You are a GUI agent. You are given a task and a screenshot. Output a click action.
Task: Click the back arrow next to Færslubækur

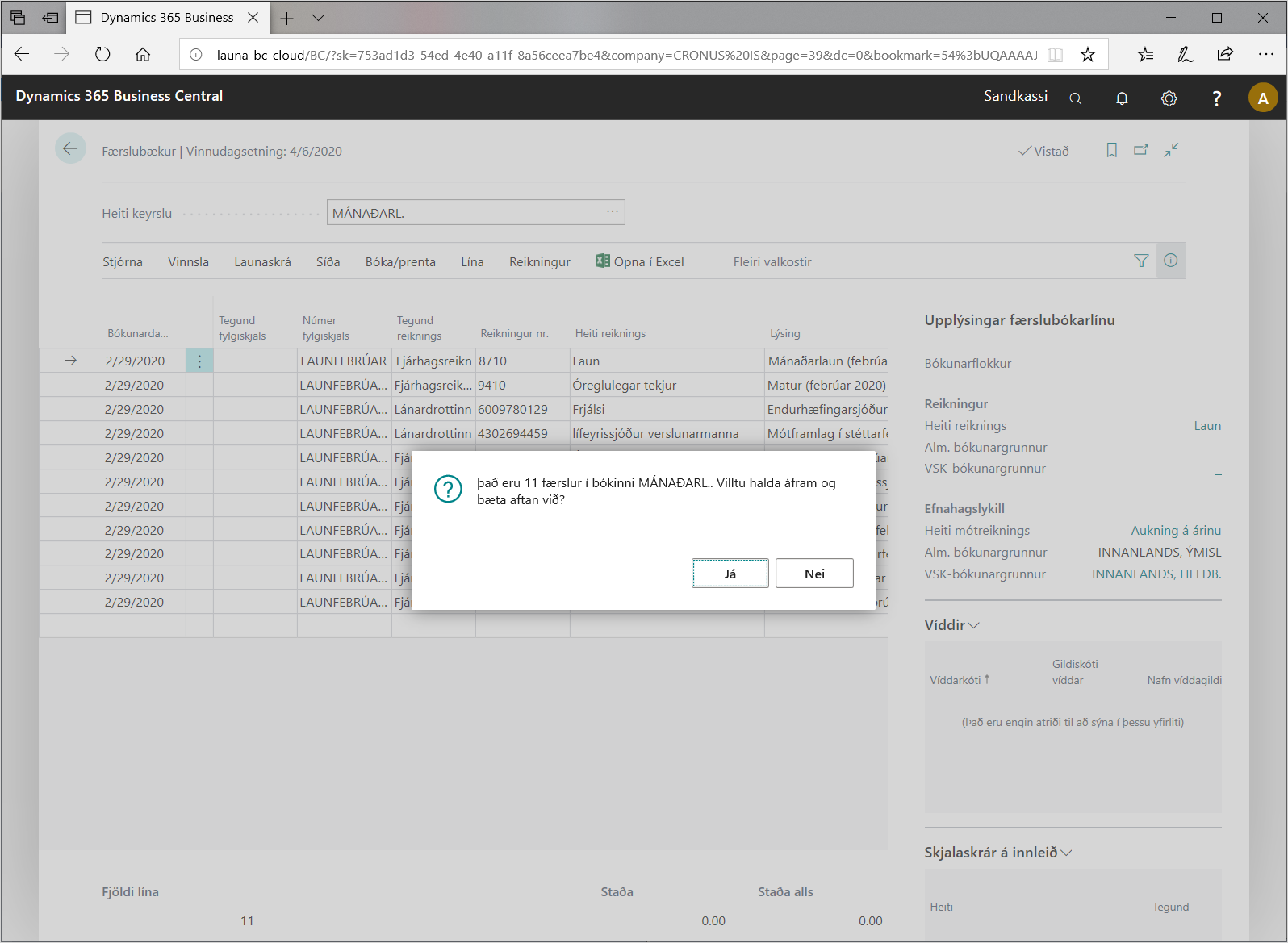coord(70,148)
